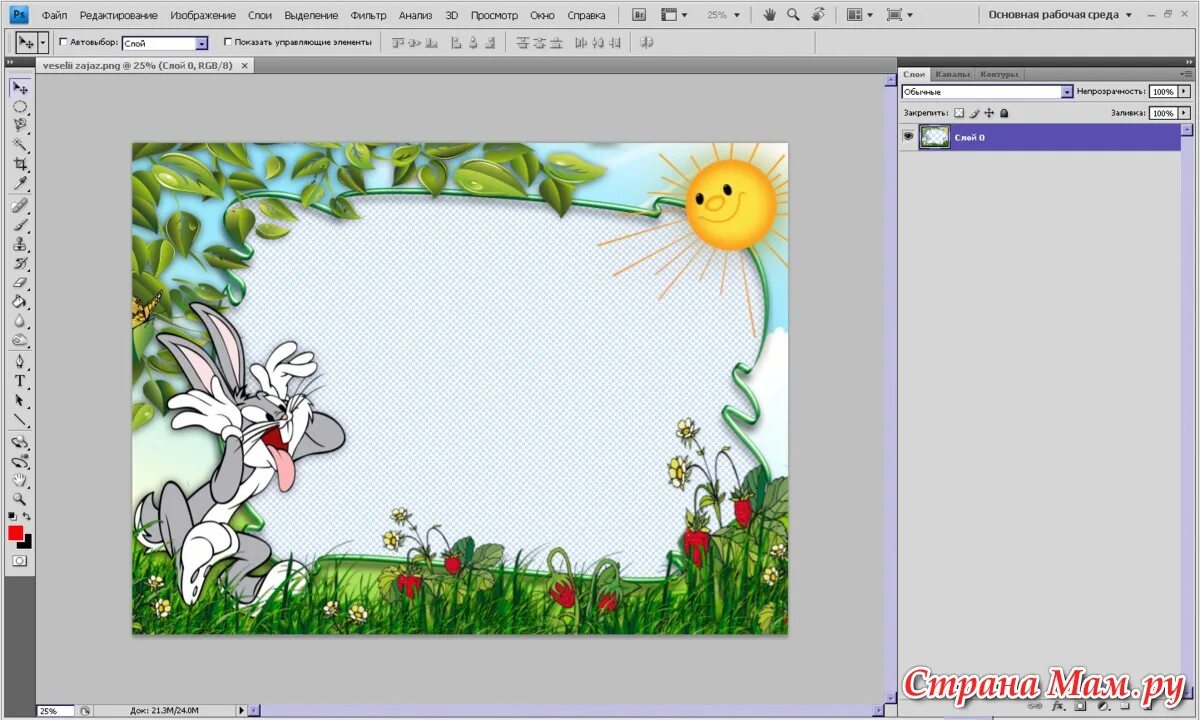The height and width of the screenshot is (720, 1200).
Task: Open the Непрозрачность slider arrow
Action: pos(1185,91)
